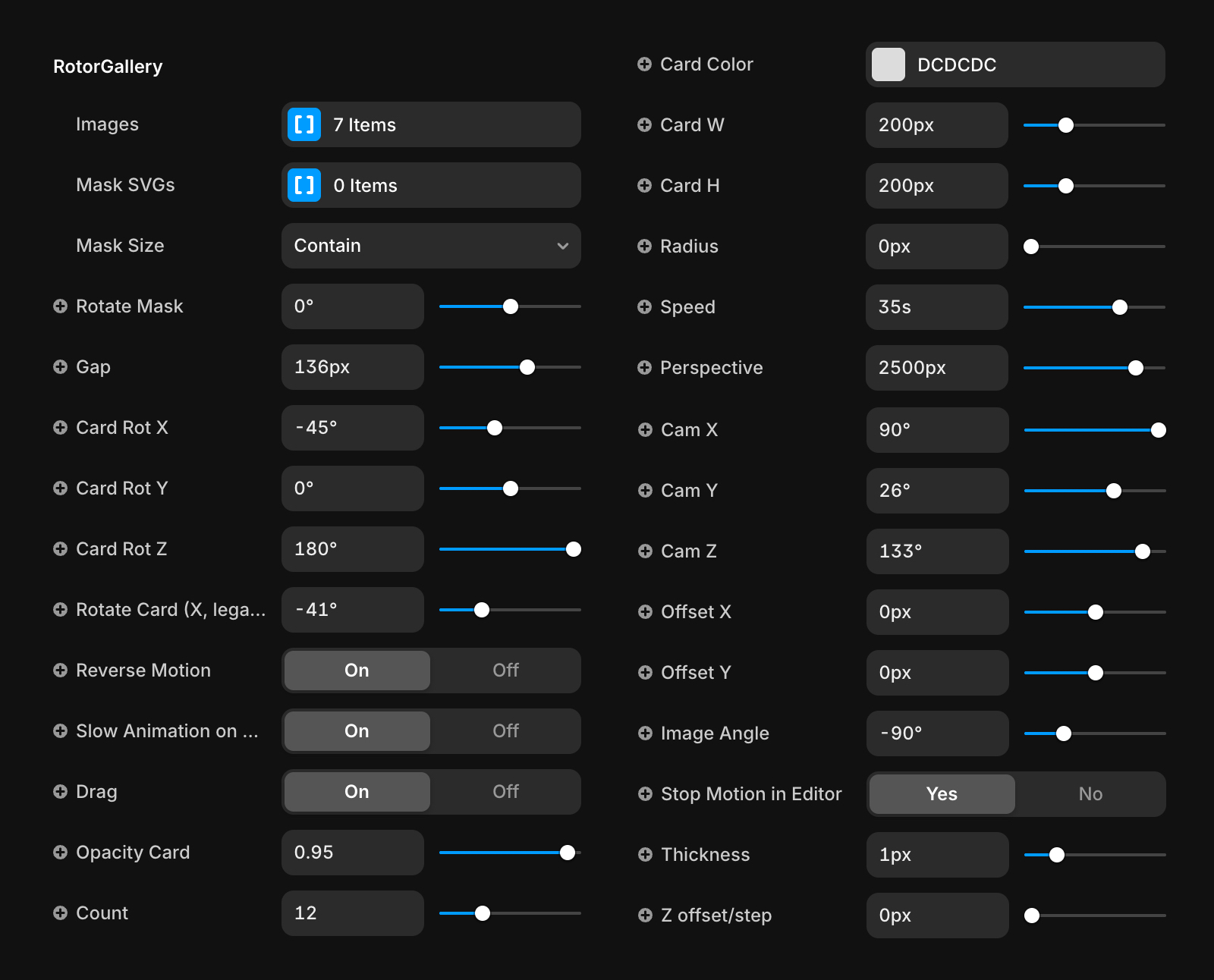
Task: Open the 7 Items images list
Action: [448, 124]
